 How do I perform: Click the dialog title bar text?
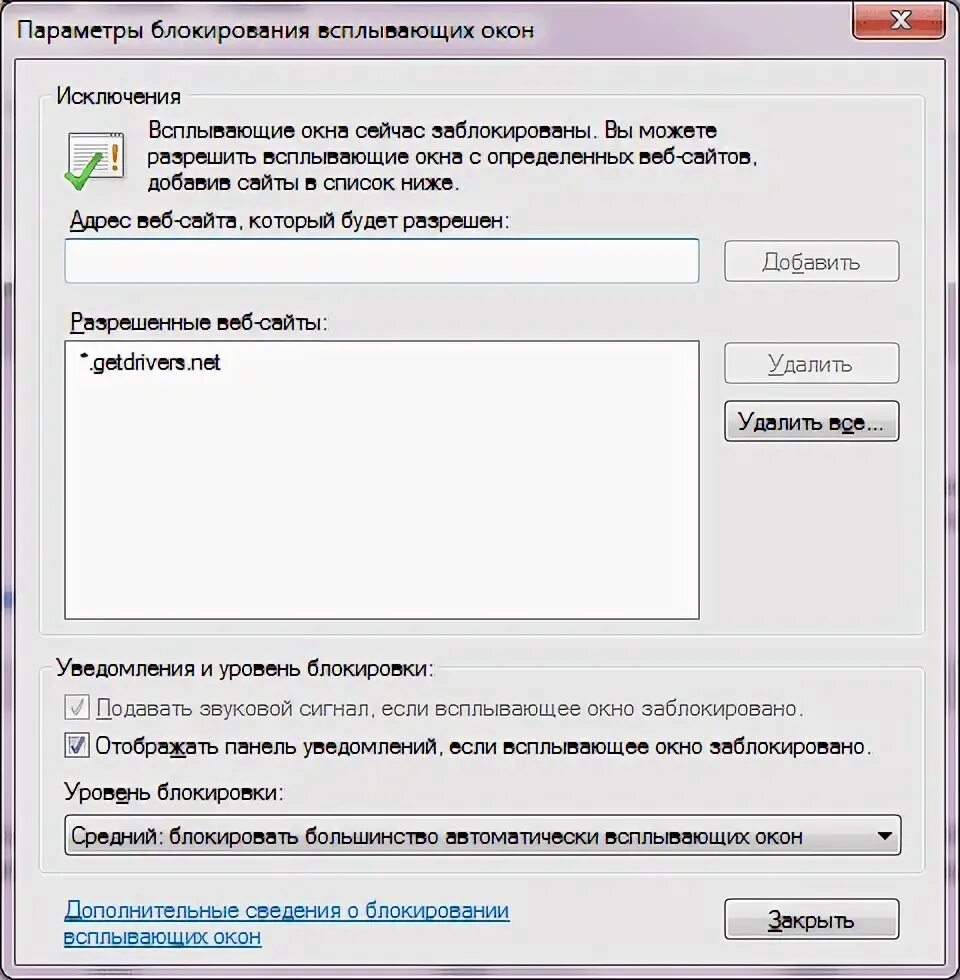[275, 30]
